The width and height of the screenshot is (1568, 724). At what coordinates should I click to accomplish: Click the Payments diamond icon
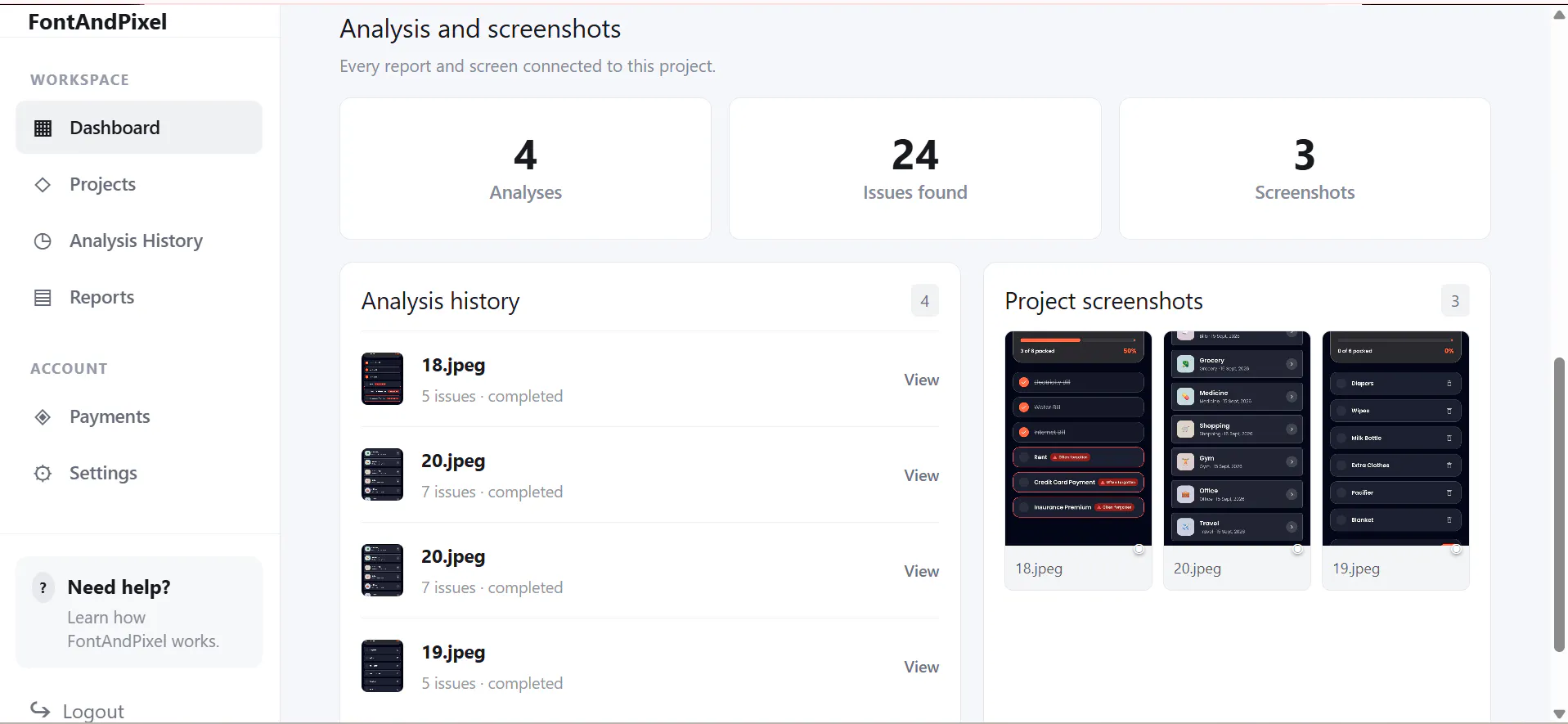click(x=43, y=416)
